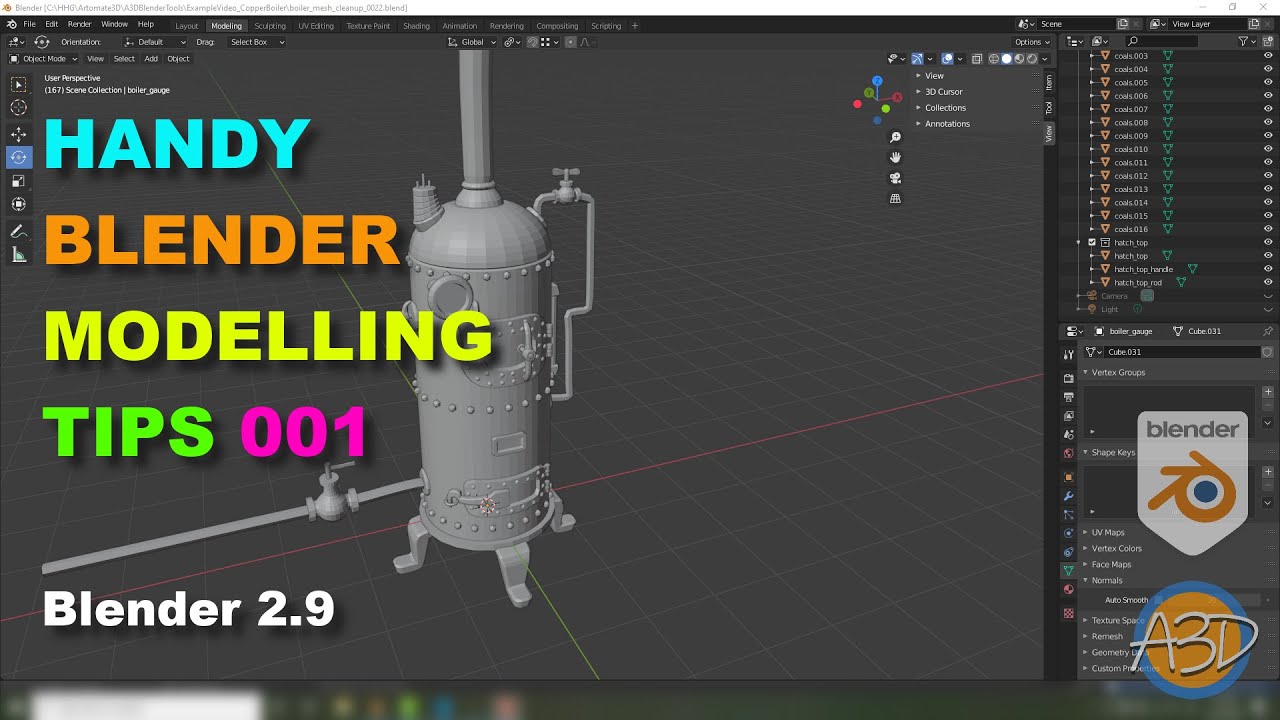Open the Output properties tab icon
This screenshot has height=720, width=1280.
point(1068,397)
